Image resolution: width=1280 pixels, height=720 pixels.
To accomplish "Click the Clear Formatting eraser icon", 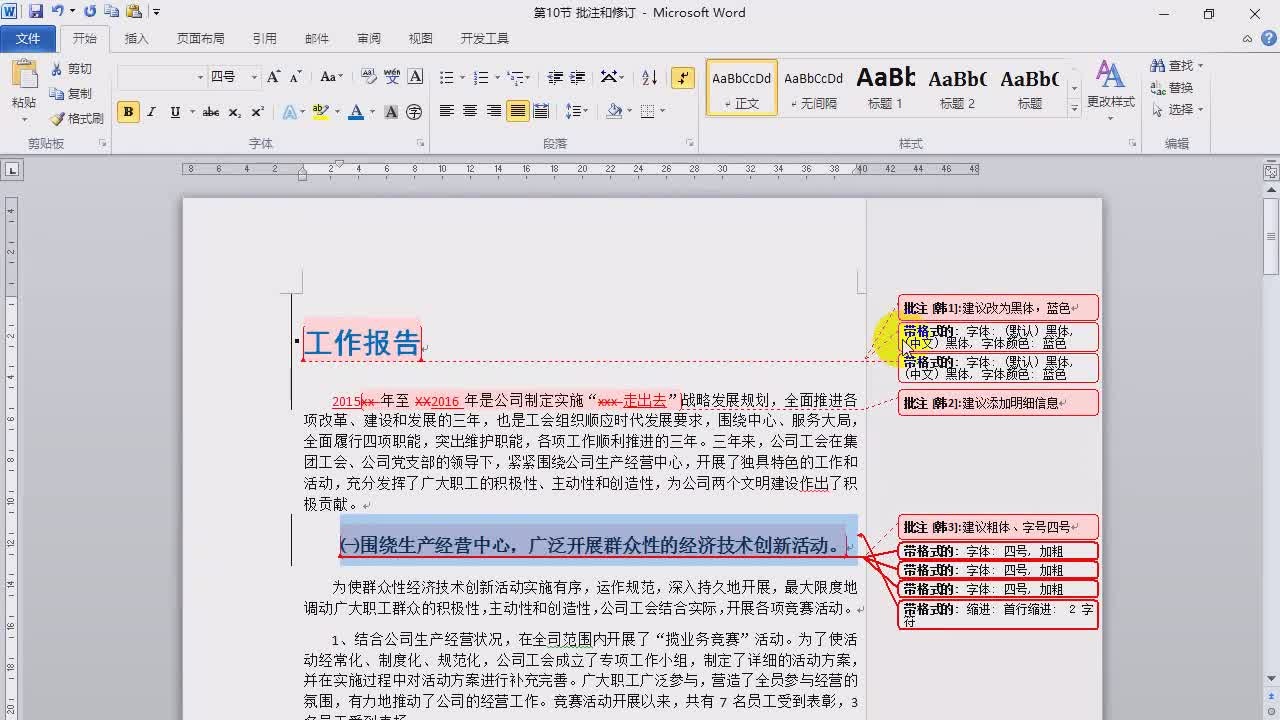I will click(x=368, y=77).
